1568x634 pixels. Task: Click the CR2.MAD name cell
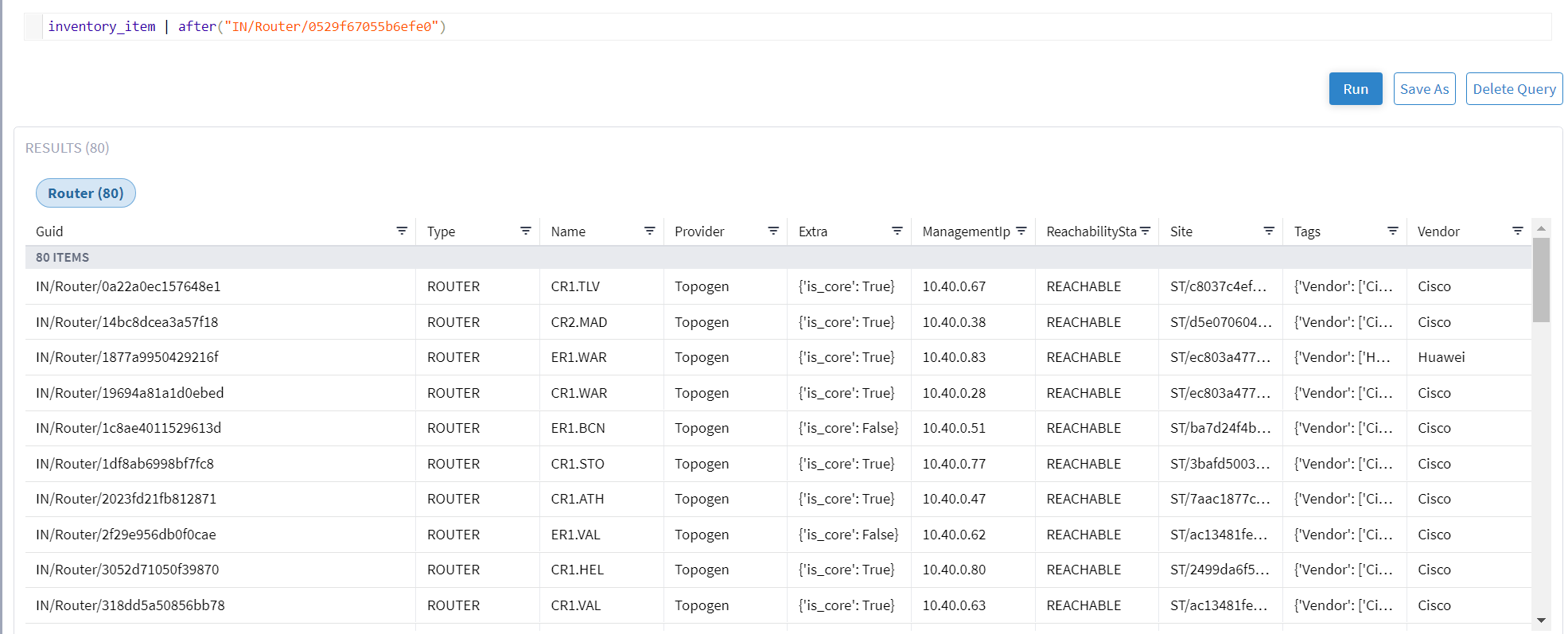point(579,322)
